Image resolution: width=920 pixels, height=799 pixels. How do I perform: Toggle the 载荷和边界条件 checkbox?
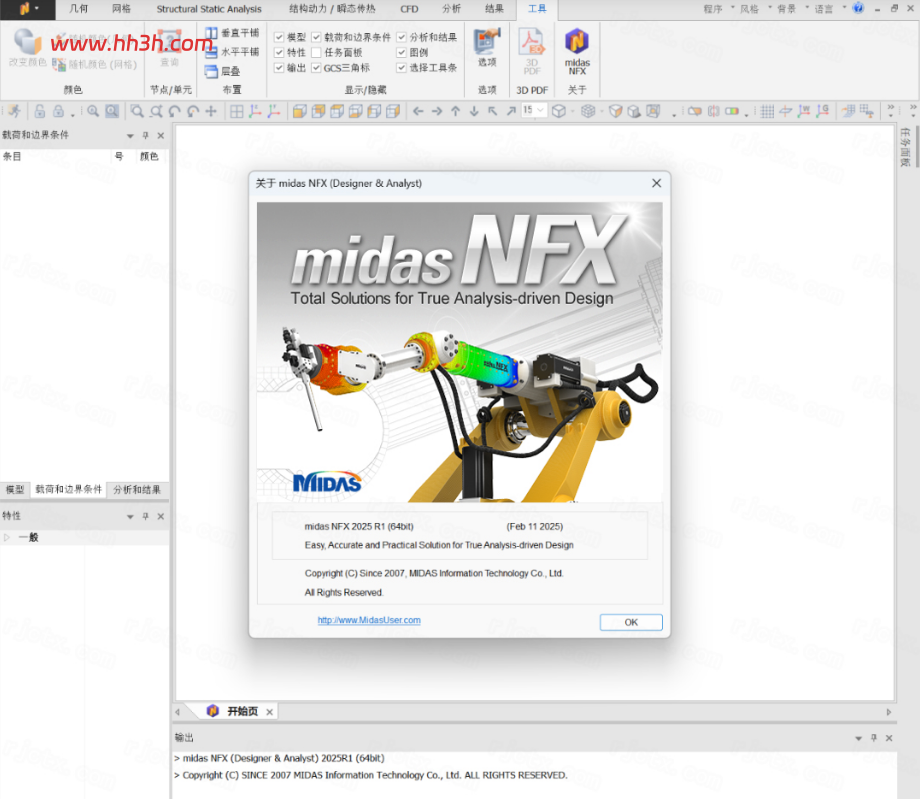(316, 37)
